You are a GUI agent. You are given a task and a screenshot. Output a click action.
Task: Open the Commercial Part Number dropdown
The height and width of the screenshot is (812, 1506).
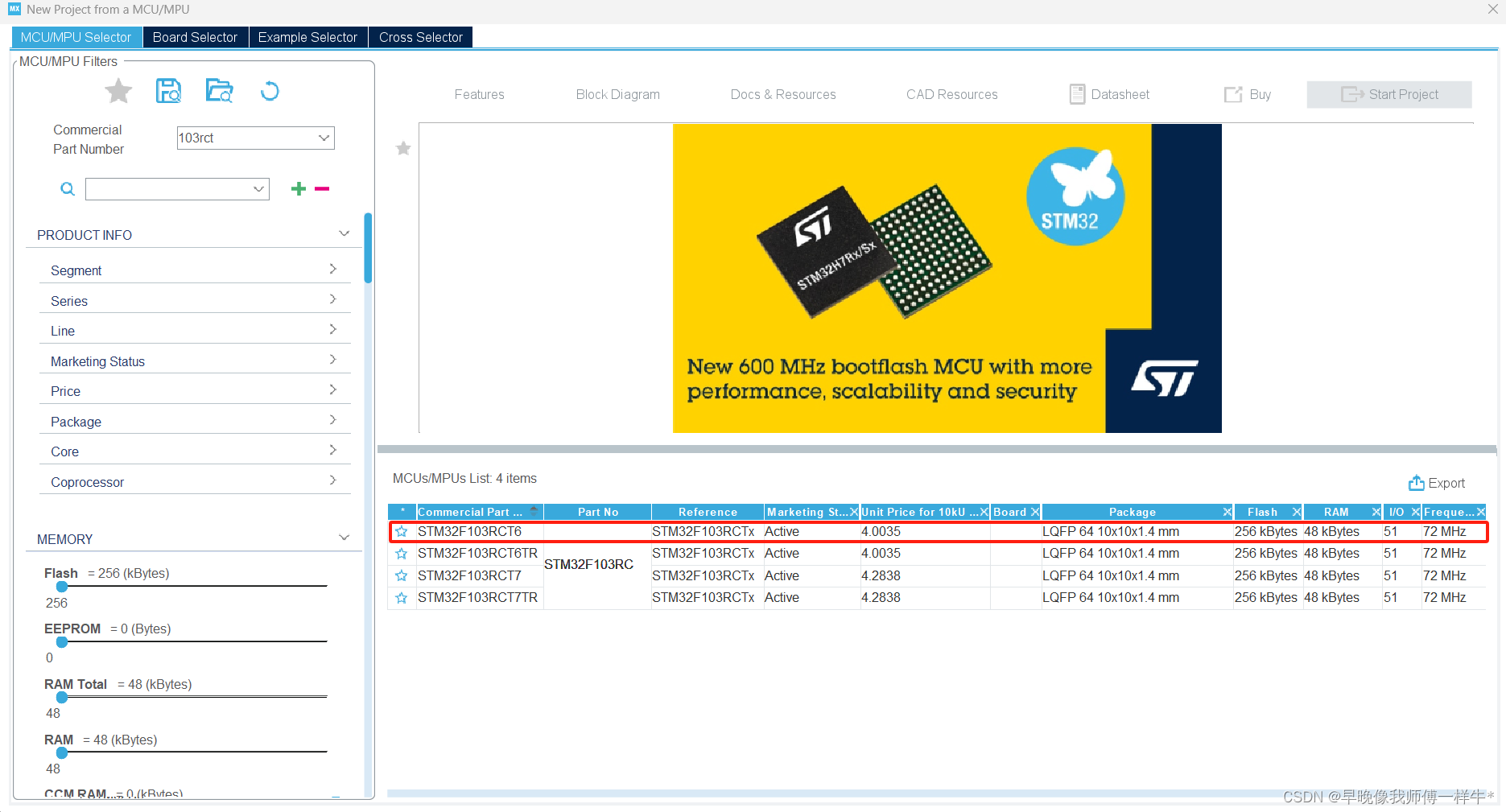324,138
